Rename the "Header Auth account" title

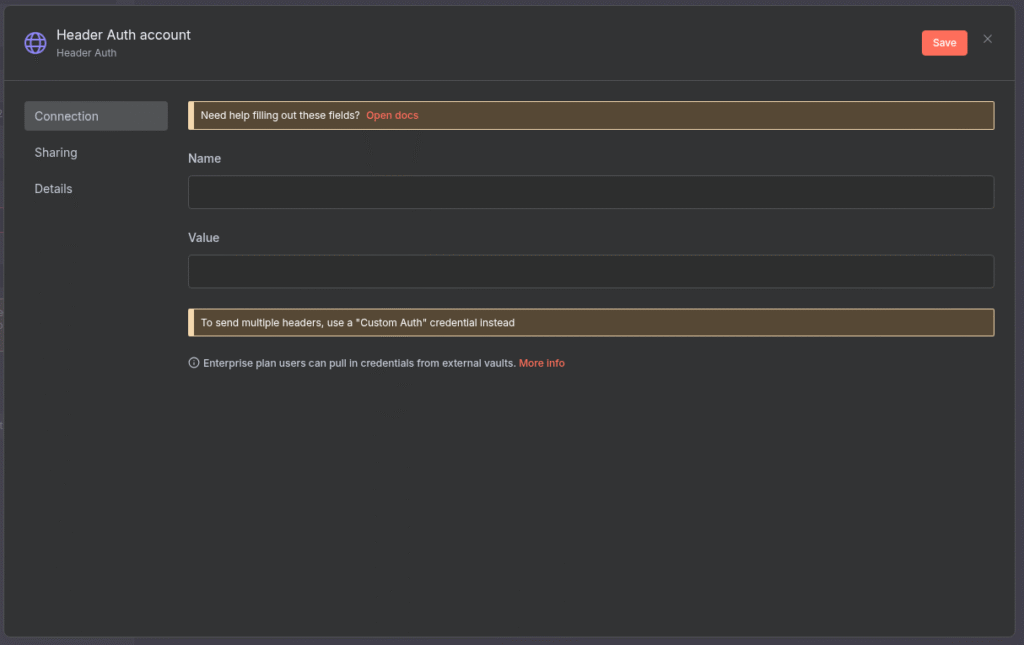point(123,35)
